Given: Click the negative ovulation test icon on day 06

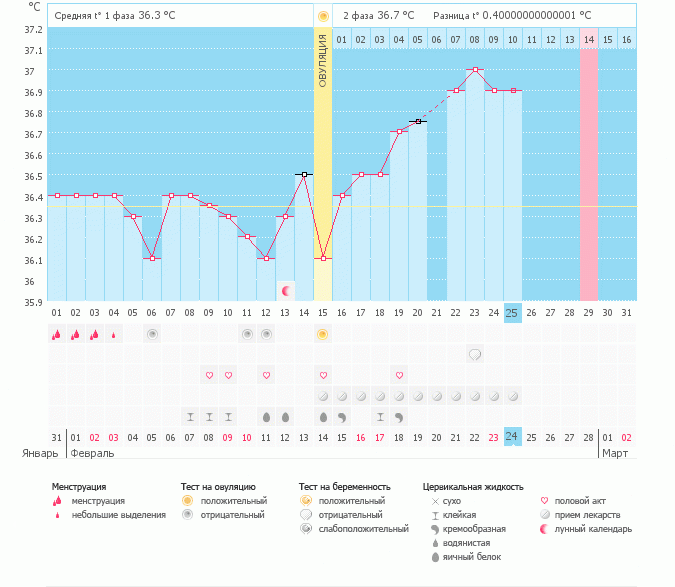Looking at the screenshot, I should [x=152, y=334].
